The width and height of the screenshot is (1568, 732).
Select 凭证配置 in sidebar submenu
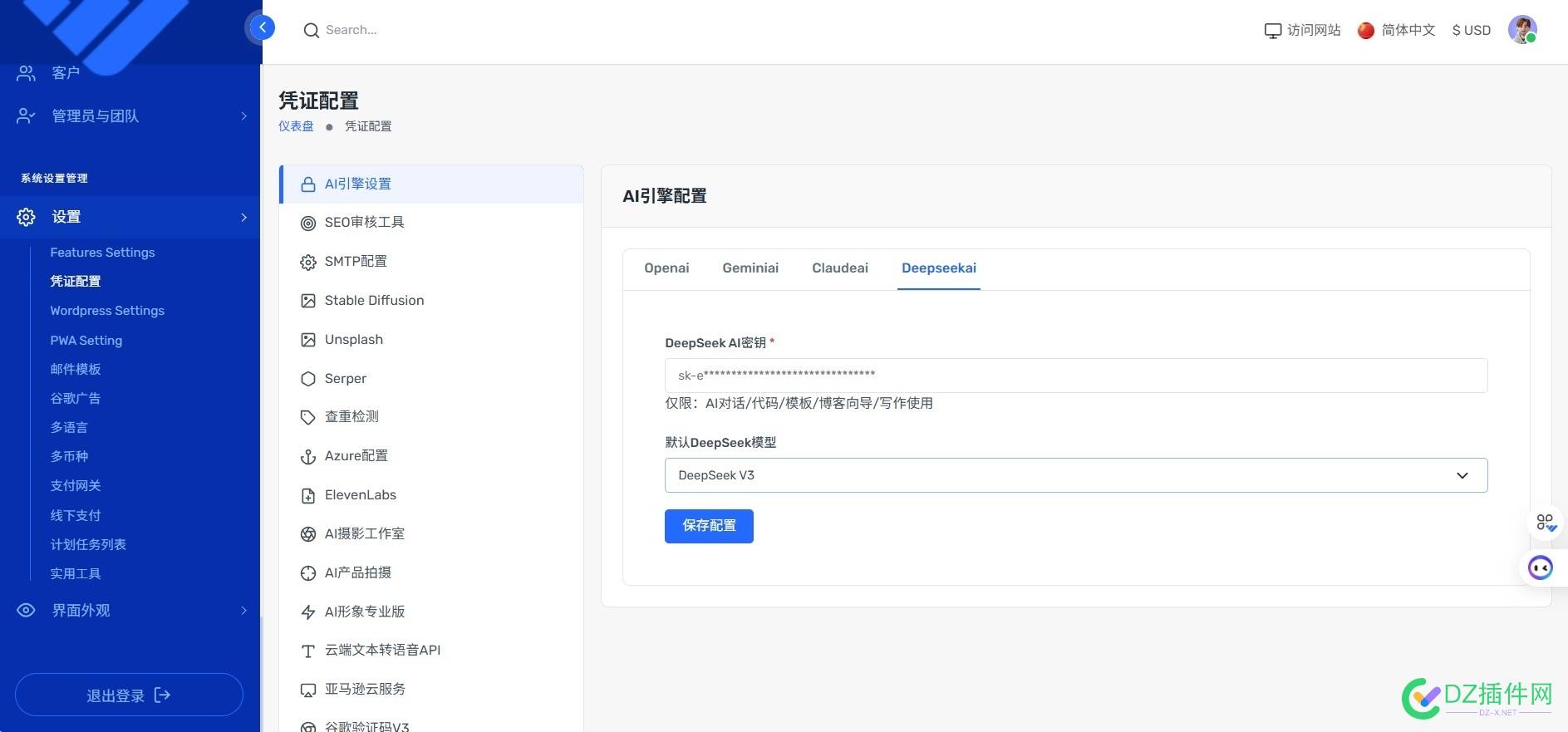(x=76, y=282)
